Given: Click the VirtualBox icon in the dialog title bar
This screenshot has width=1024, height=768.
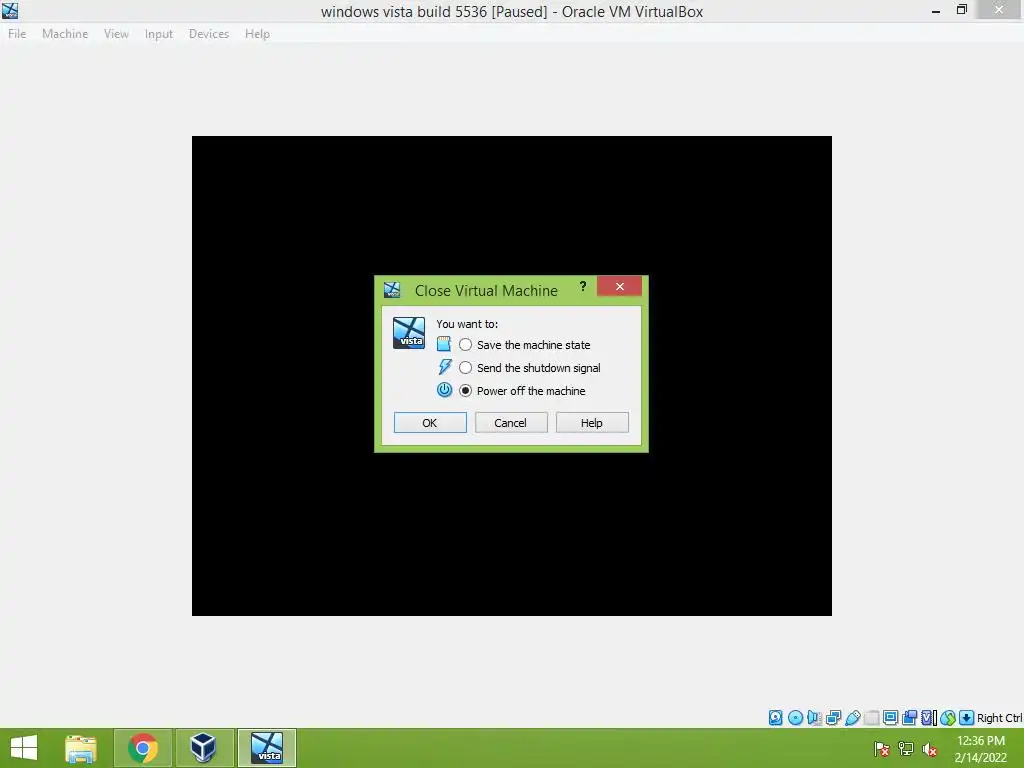Looking at the screenshot, I should (392, 289).
